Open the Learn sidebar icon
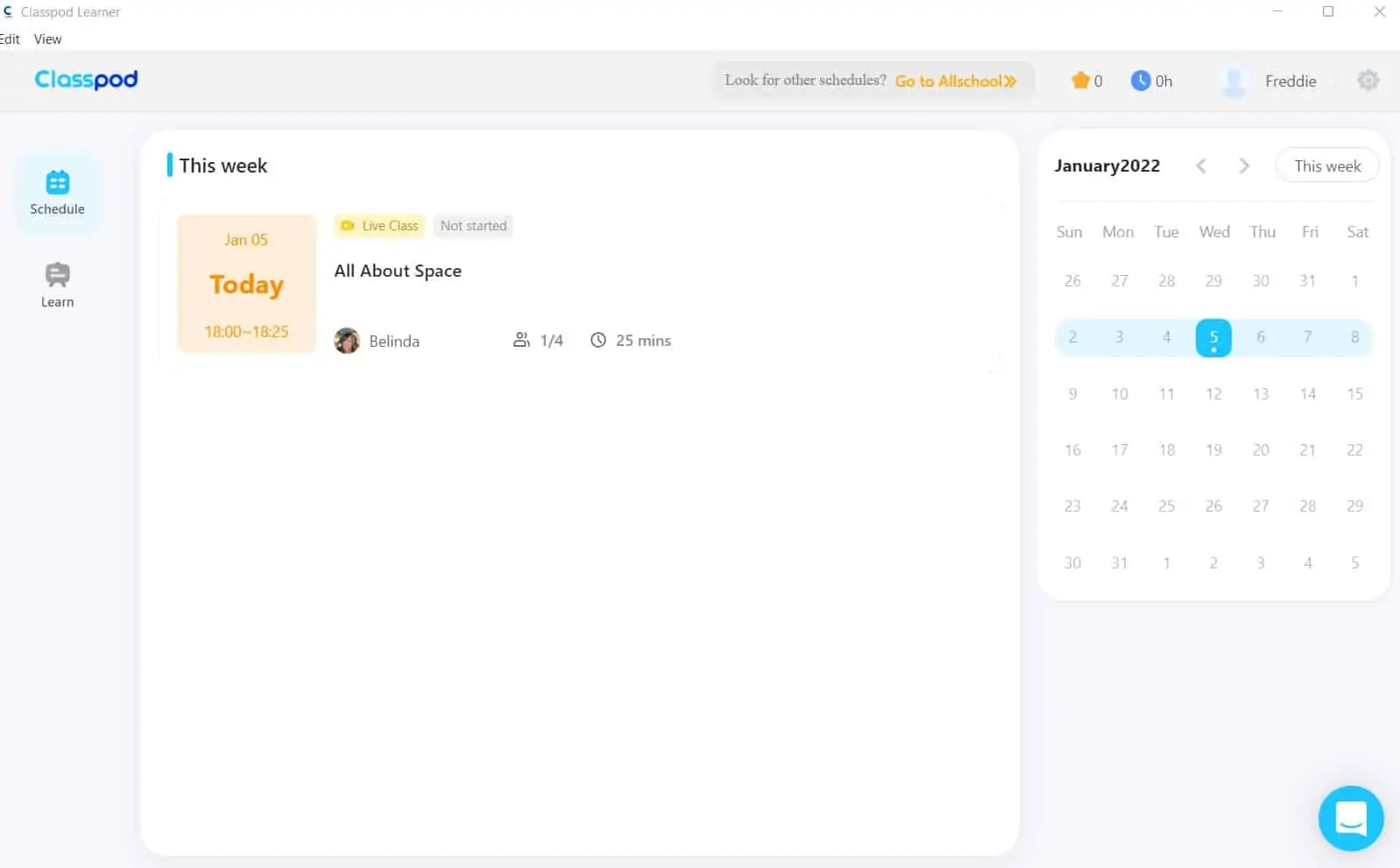 [57, 286]
